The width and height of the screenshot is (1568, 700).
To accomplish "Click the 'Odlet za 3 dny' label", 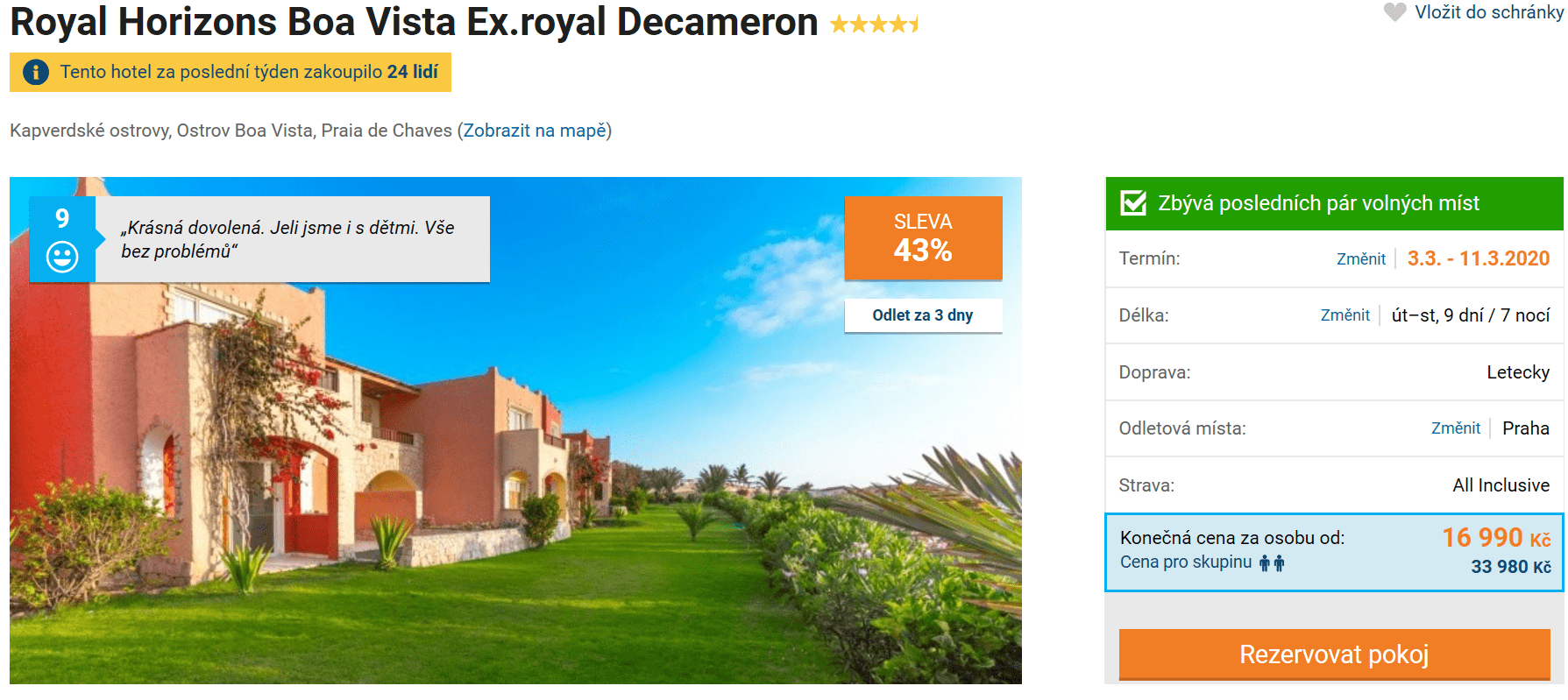I will pyautogui.click(x=923, y=315).
